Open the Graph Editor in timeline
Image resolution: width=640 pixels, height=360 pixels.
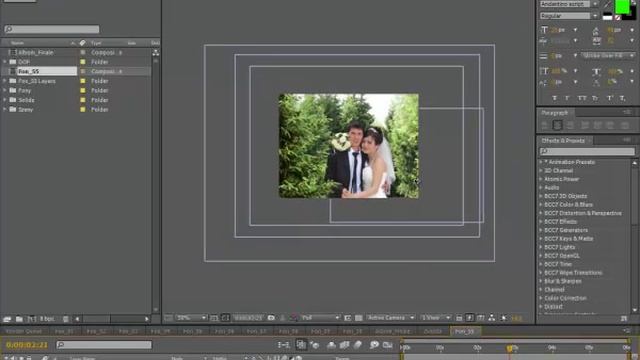coord(387,345)
